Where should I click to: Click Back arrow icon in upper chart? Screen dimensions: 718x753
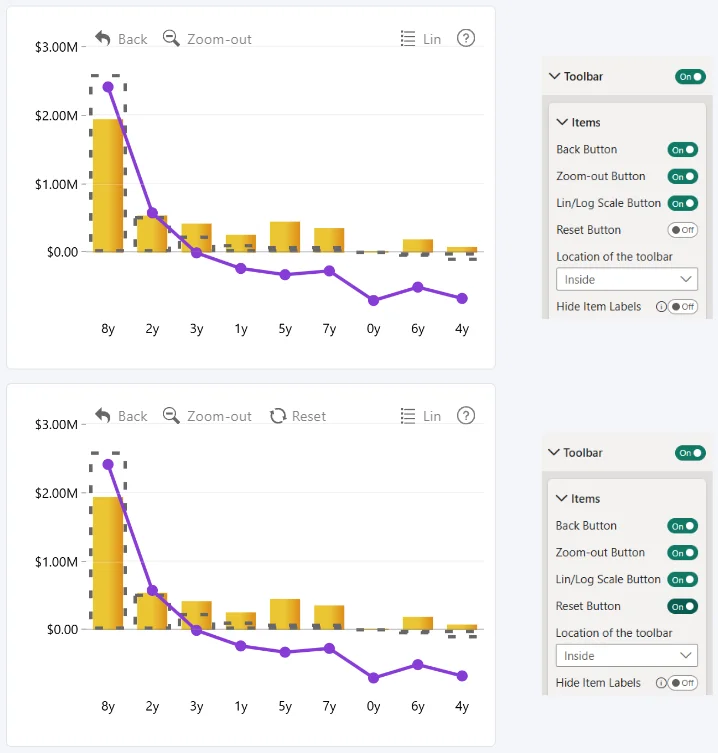pos(103,38)
